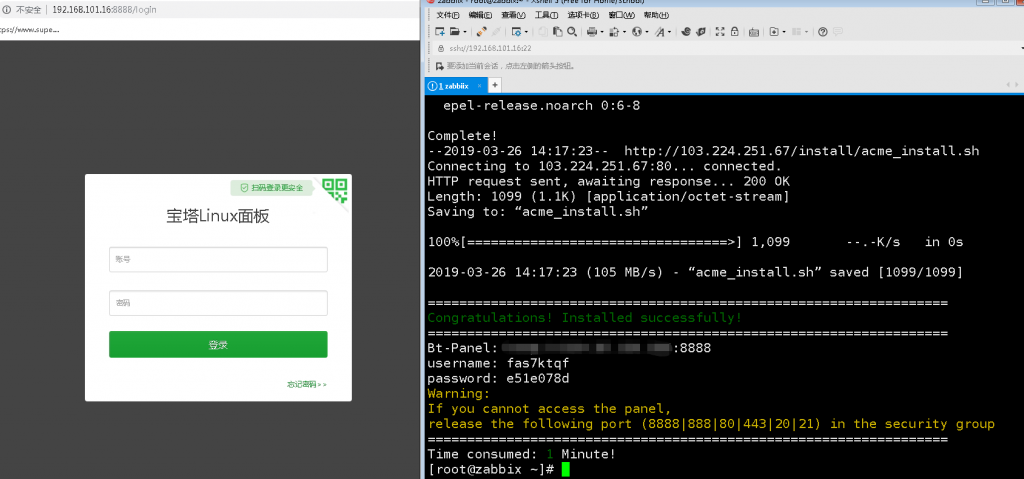This screenshot has height=479, width=1024.
Task: Click the Xshell Disconnect icon
Action: [x=496, y=31]
